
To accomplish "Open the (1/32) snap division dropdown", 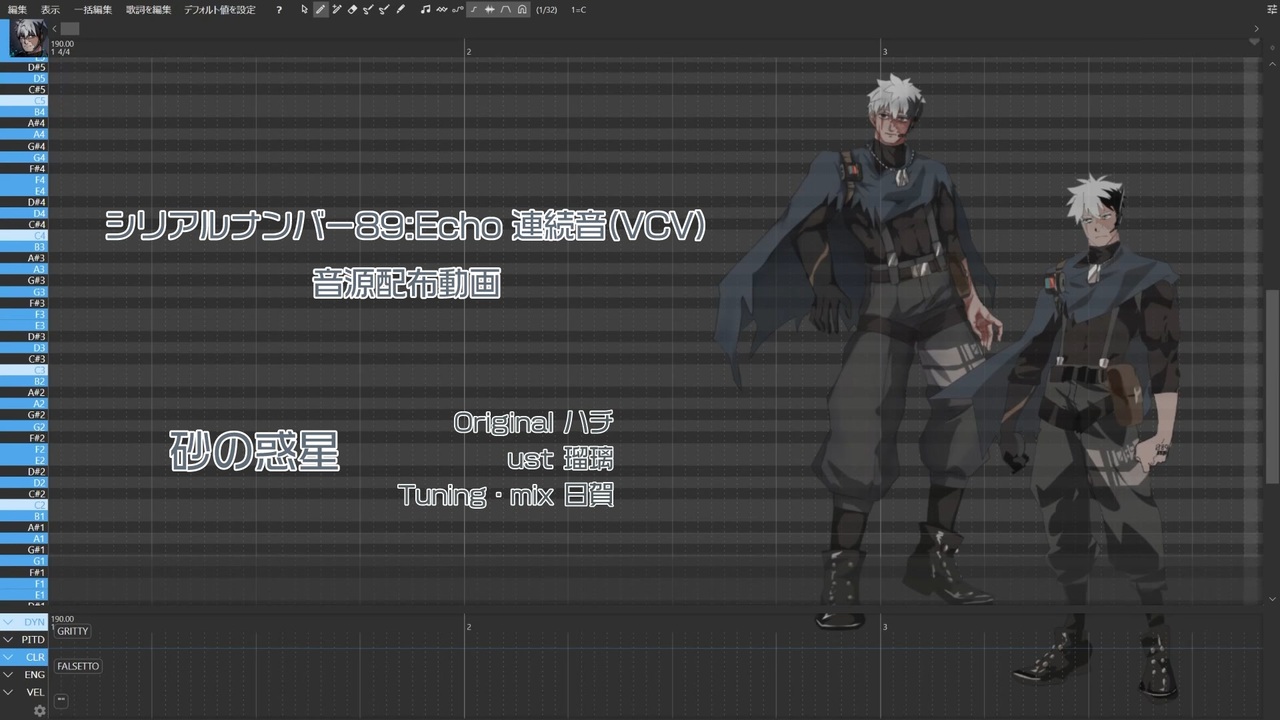I will 547,9.
